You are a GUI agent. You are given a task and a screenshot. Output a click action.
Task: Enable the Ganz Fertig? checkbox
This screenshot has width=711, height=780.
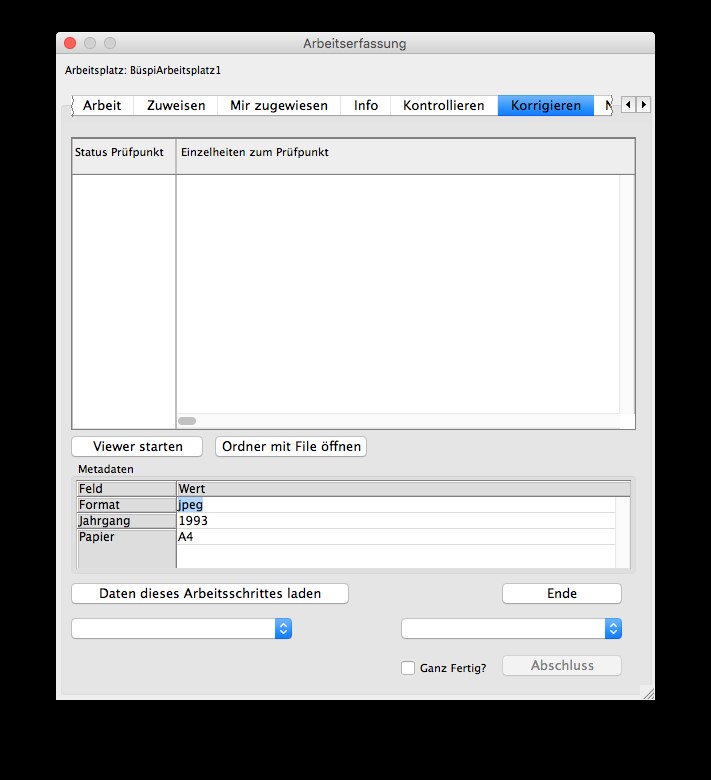click(408, 668)
